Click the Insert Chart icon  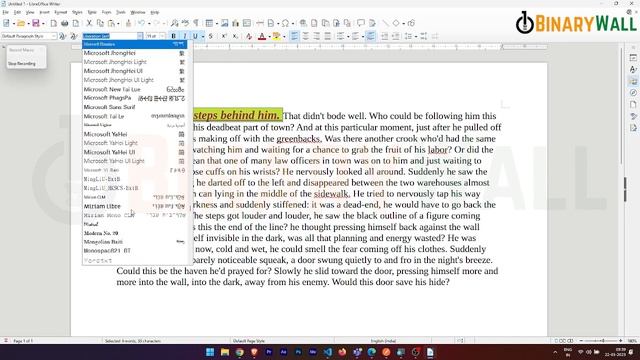pyautogui.click(x=235, y=23)
